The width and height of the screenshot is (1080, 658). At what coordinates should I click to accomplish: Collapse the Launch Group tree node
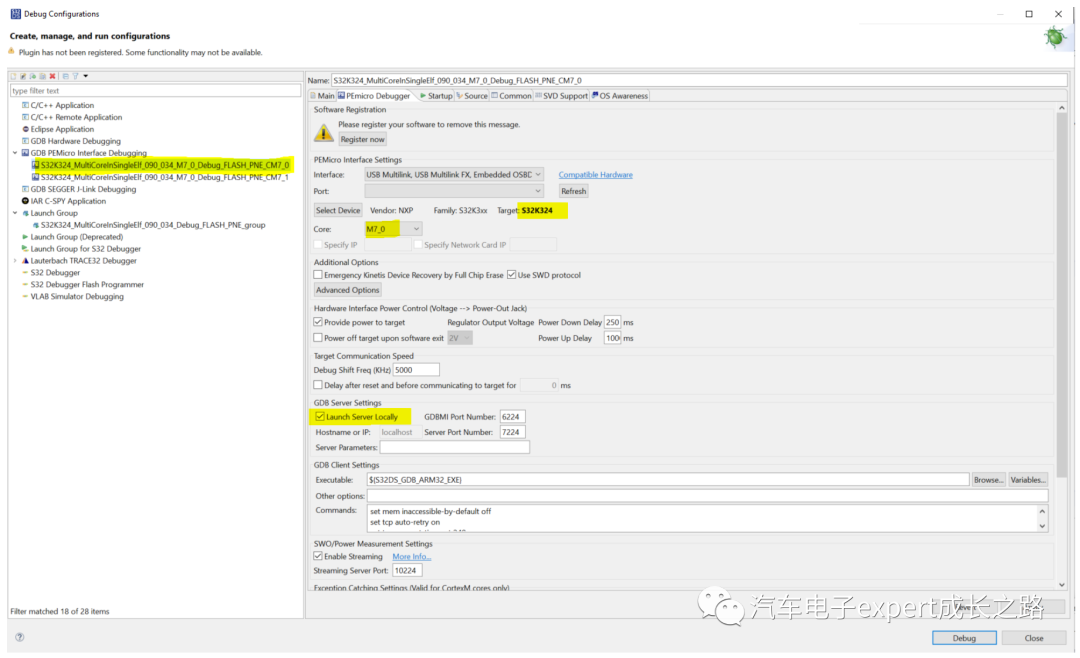(15, 213)
